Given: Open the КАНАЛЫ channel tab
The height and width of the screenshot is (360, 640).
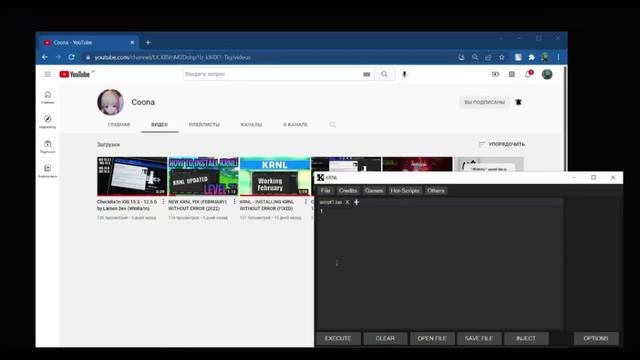Looking at the screenshot, I should [x=251, y=124].
